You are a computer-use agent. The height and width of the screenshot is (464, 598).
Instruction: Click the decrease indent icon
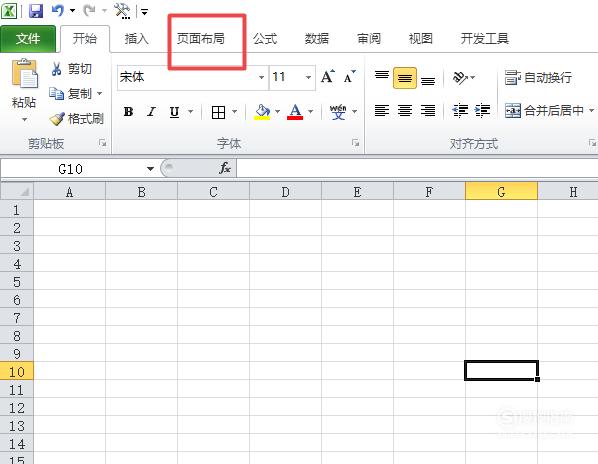[x=460, y=111]
